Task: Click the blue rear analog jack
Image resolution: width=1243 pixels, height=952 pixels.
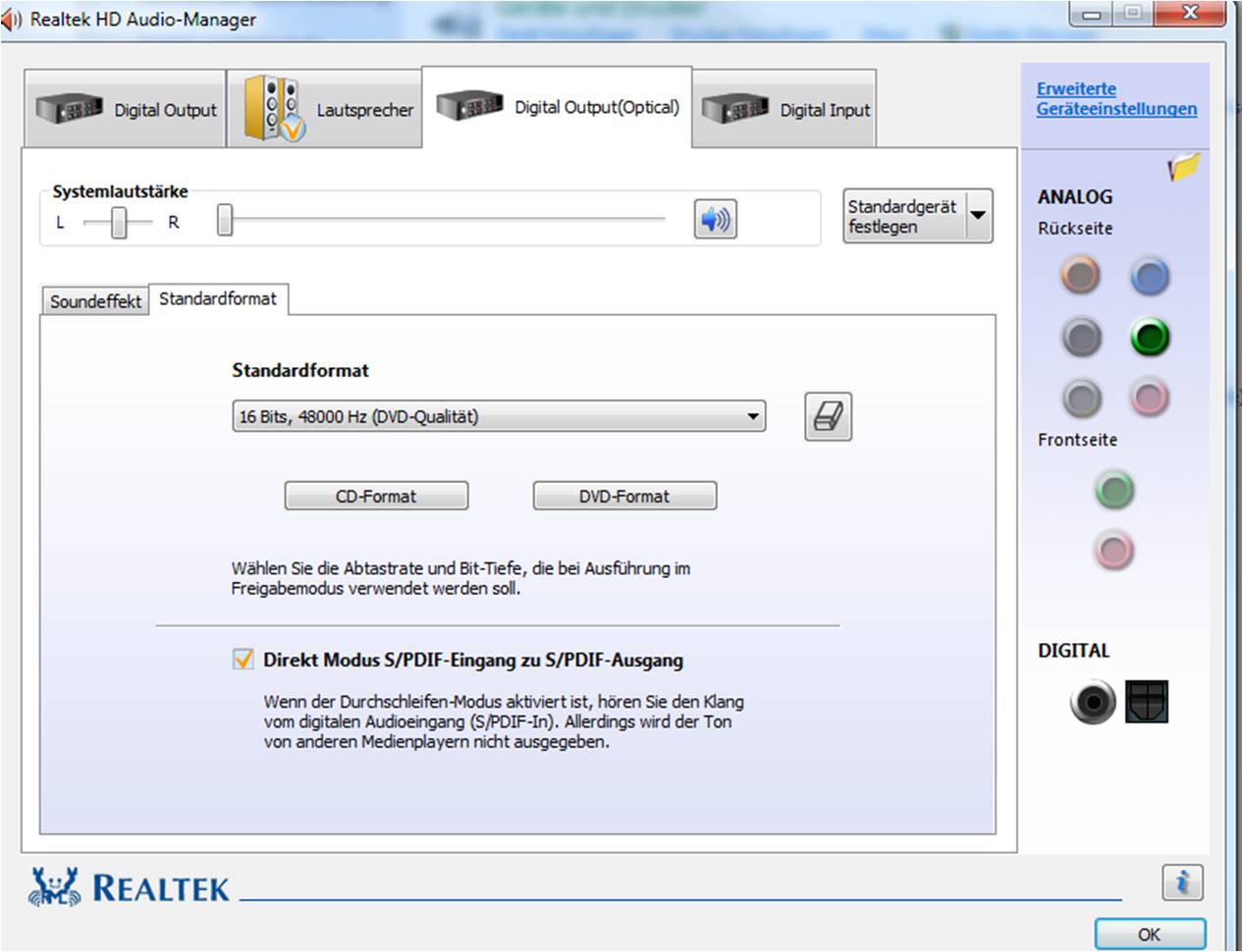Action: pos(1149,276)
